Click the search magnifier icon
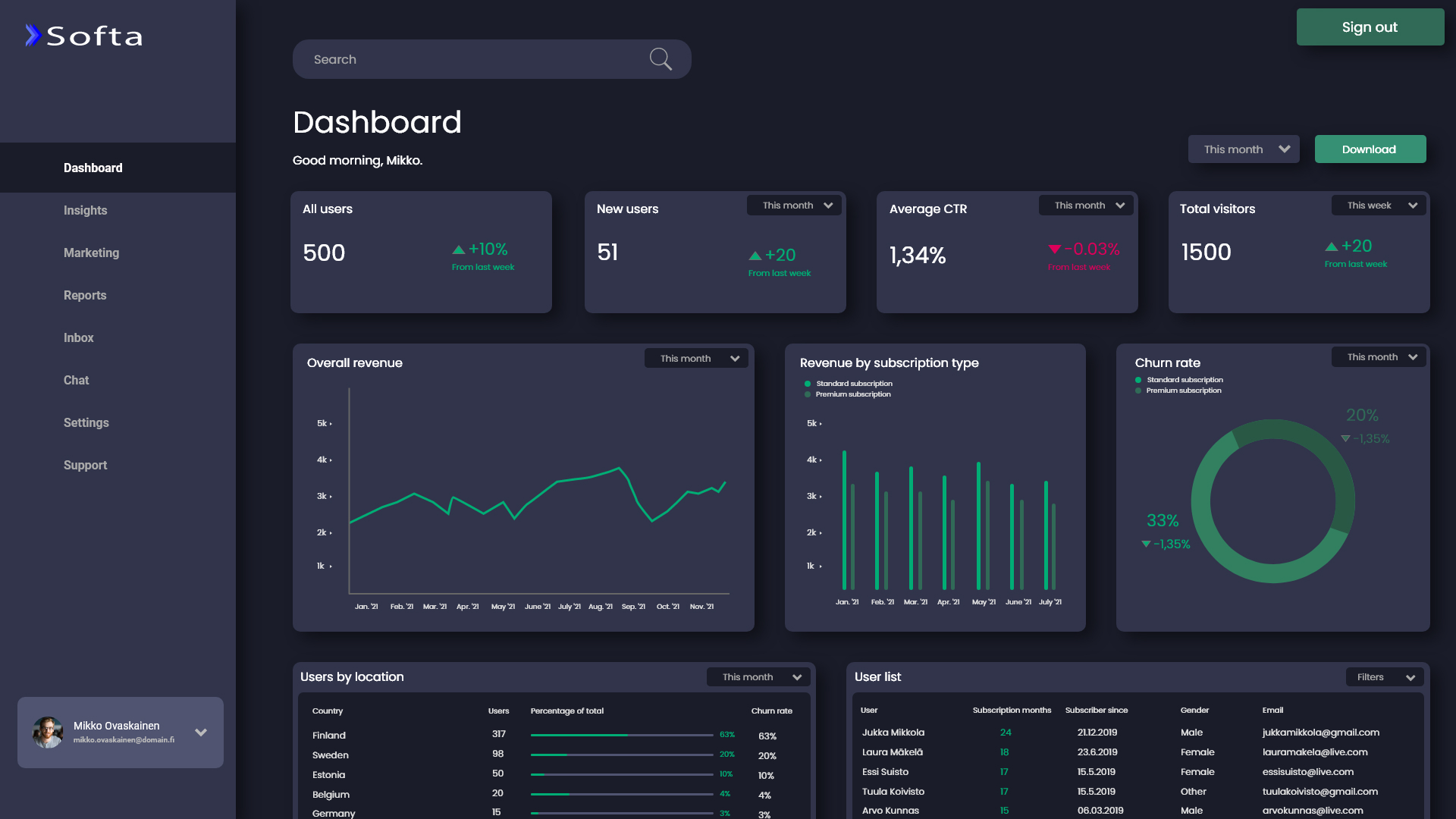The width and height of the screenshot is (1456, 819). click(x=661, y=59)
